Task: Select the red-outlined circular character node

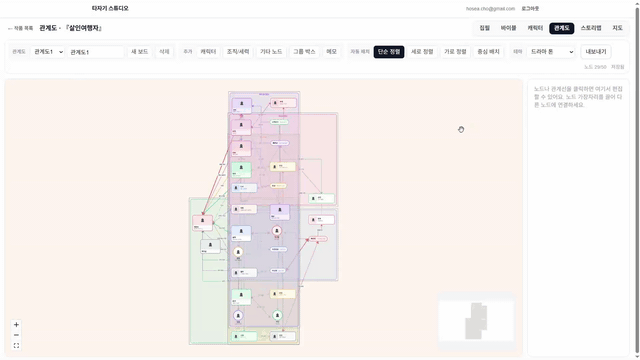Action: click(277, 231)
